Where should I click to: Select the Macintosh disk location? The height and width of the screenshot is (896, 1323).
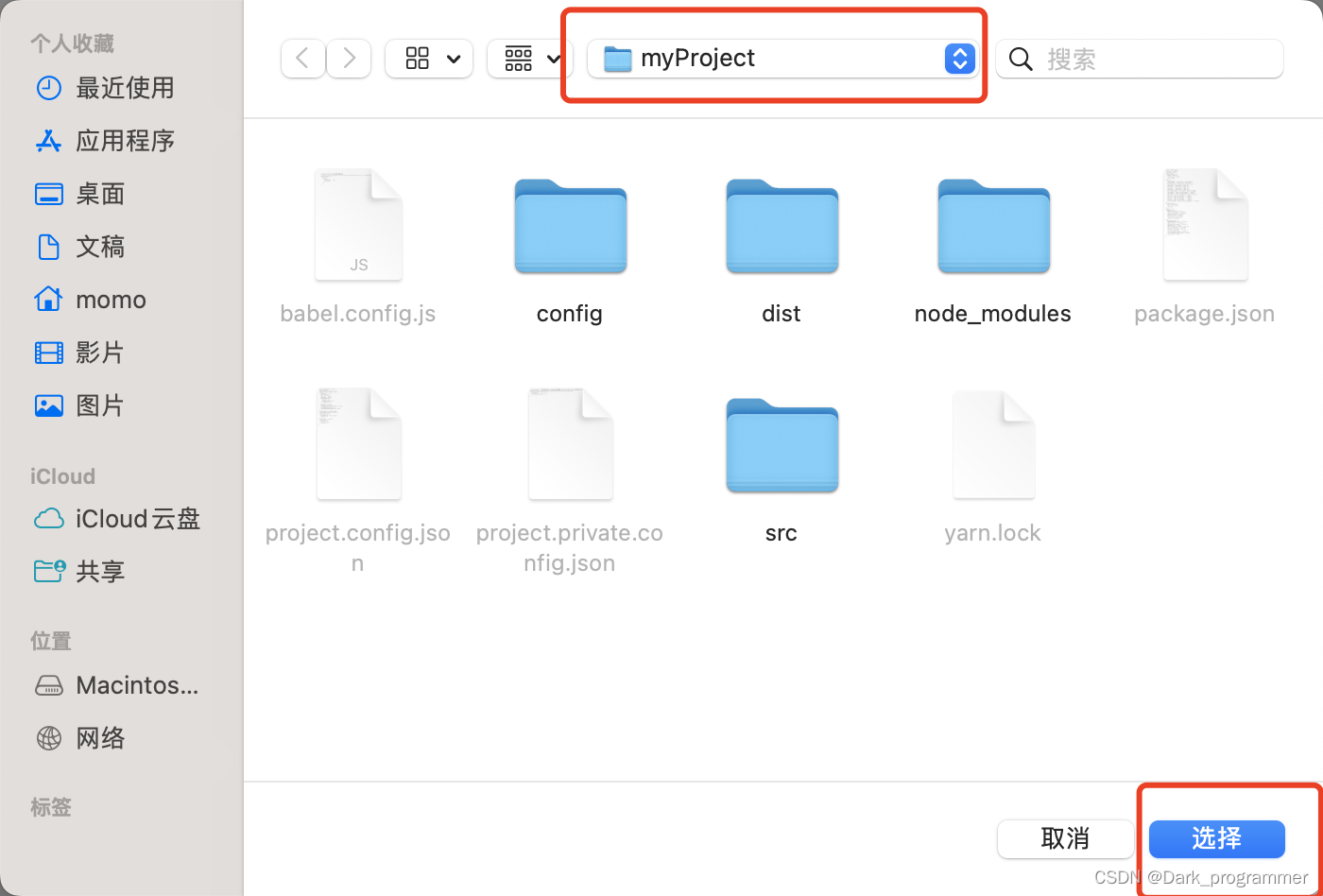pos(116,685)
